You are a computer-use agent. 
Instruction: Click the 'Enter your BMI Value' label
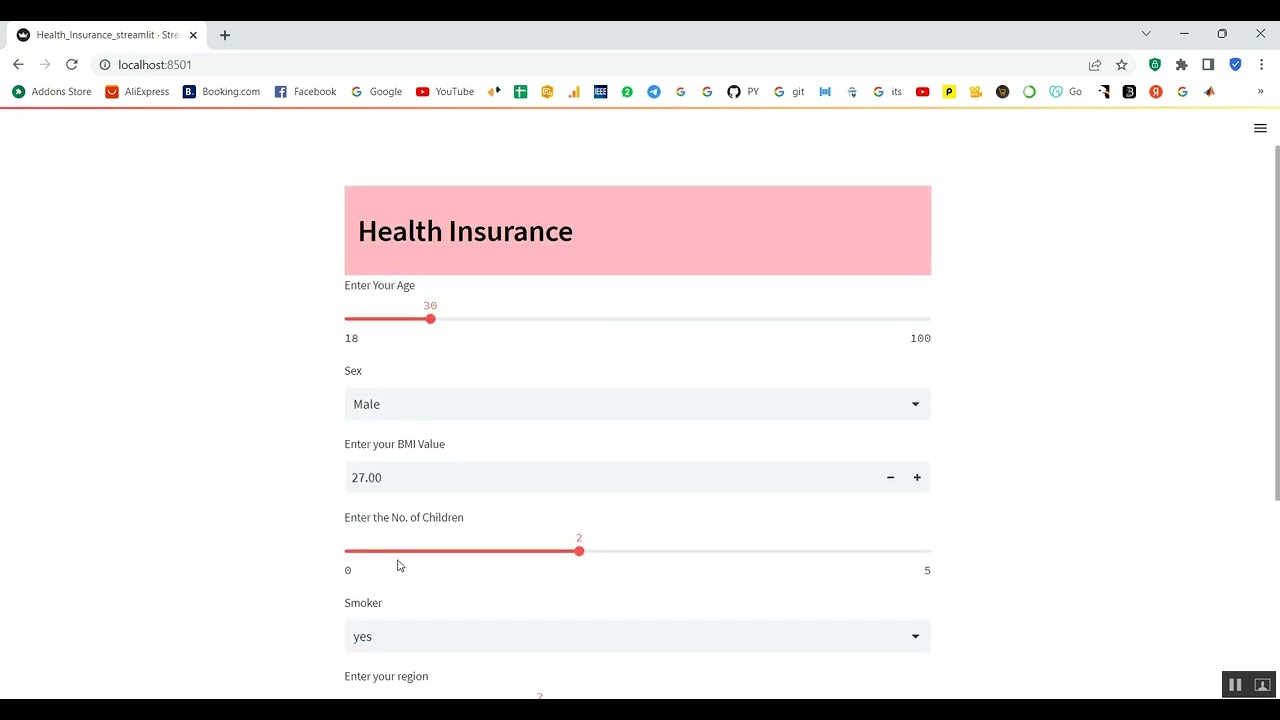tap(395, 444)
